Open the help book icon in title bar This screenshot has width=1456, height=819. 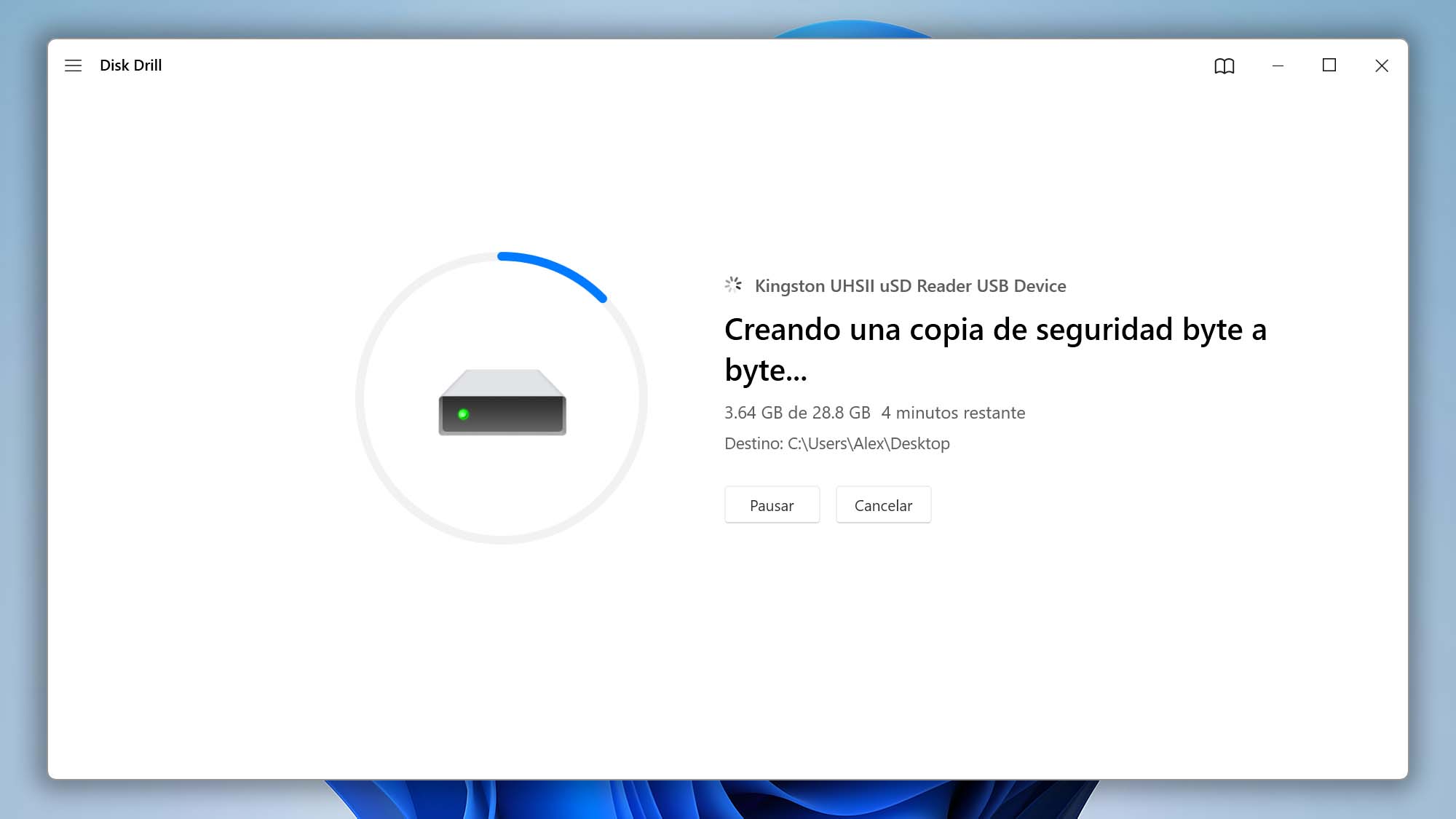coord(1224,66)
